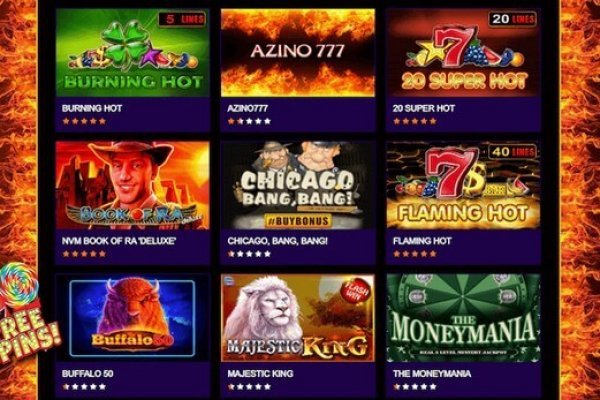This screenshot has height=400, width=600.
Task: Click the star rating under Burning Hot
Action: 84,121
